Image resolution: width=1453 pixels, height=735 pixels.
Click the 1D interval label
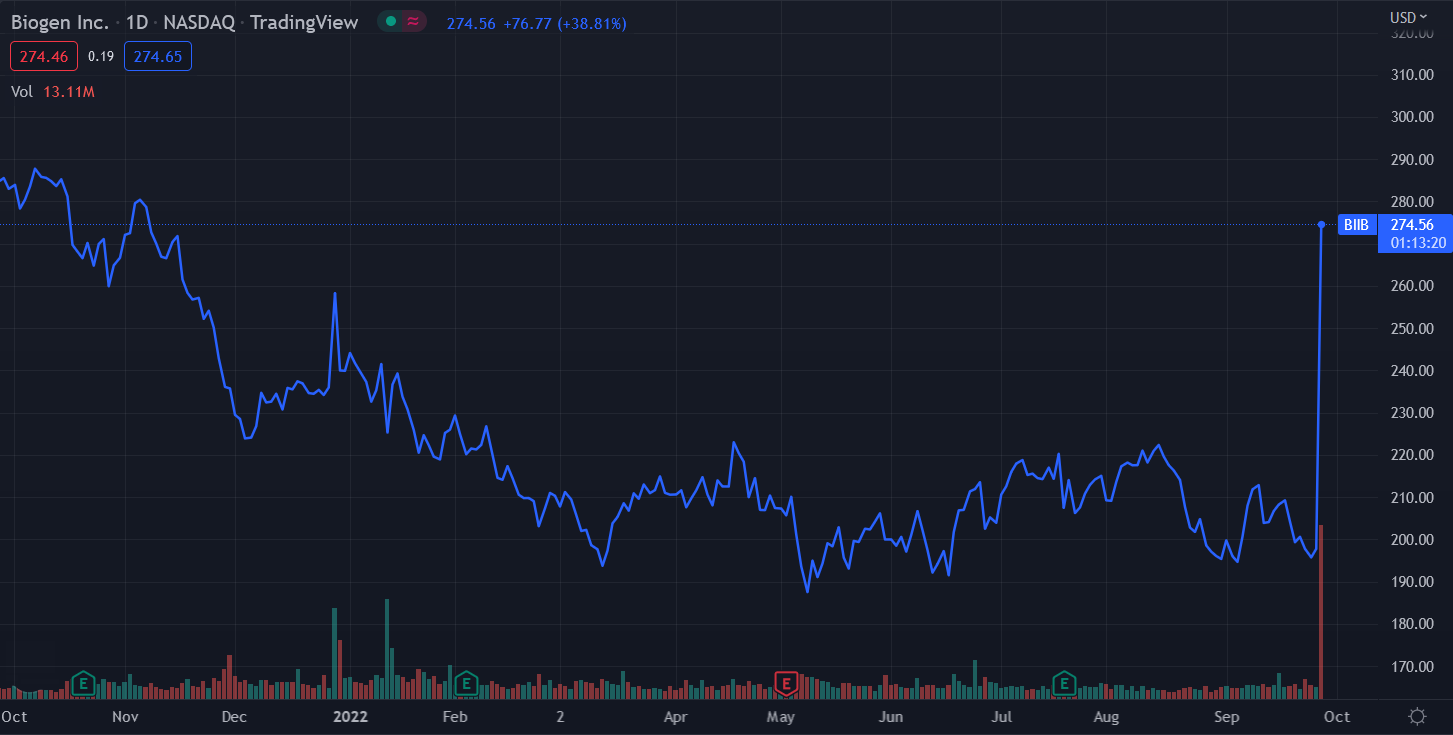coord(138,22)
